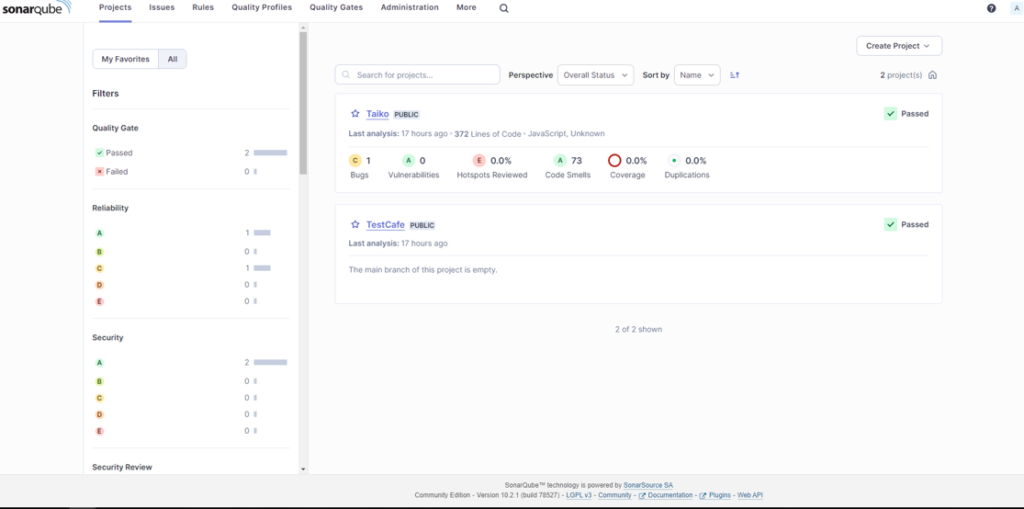The height and width of the screenshot is (509, 1024).
Task: Click the search magnifier icon in top navigation
Action: (x=504, y=8)
